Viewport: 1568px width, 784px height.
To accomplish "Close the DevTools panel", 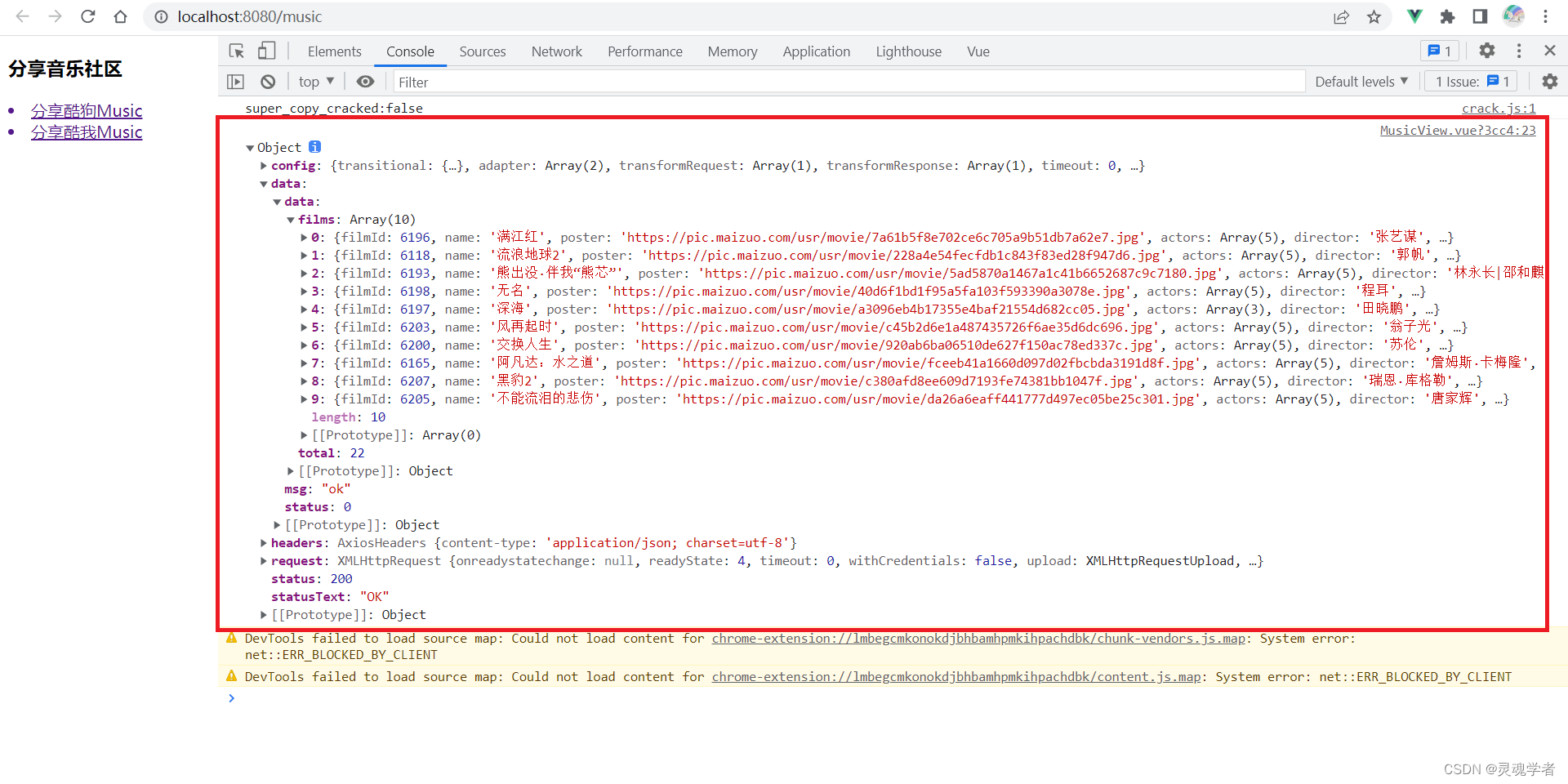I will point(1550,51).
